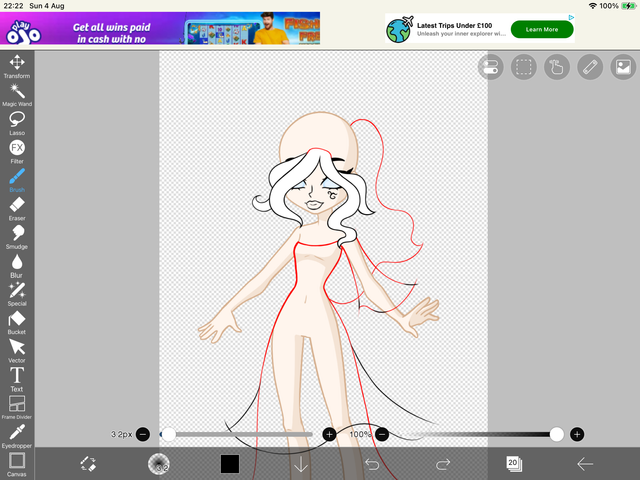Increase brush thickness with plus button
This screenshot has width=640, height=480.
329,434
